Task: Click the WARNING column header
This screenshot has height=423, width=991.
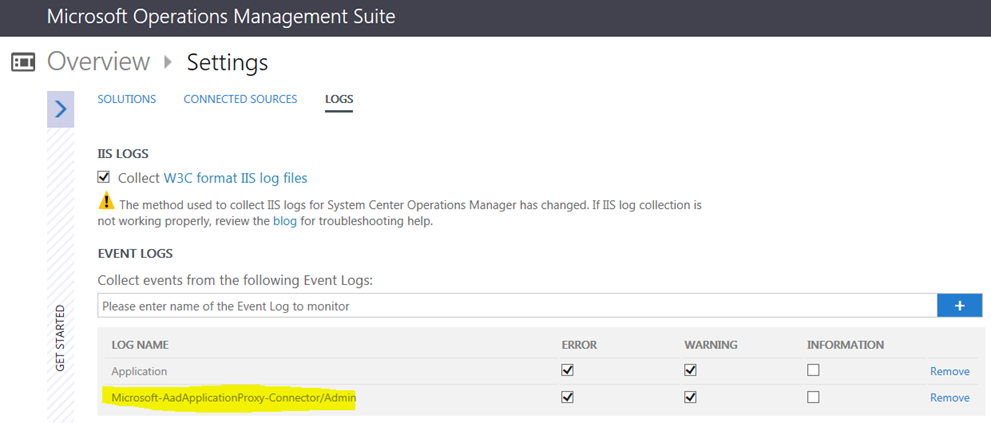Action: tap(711, 345)
